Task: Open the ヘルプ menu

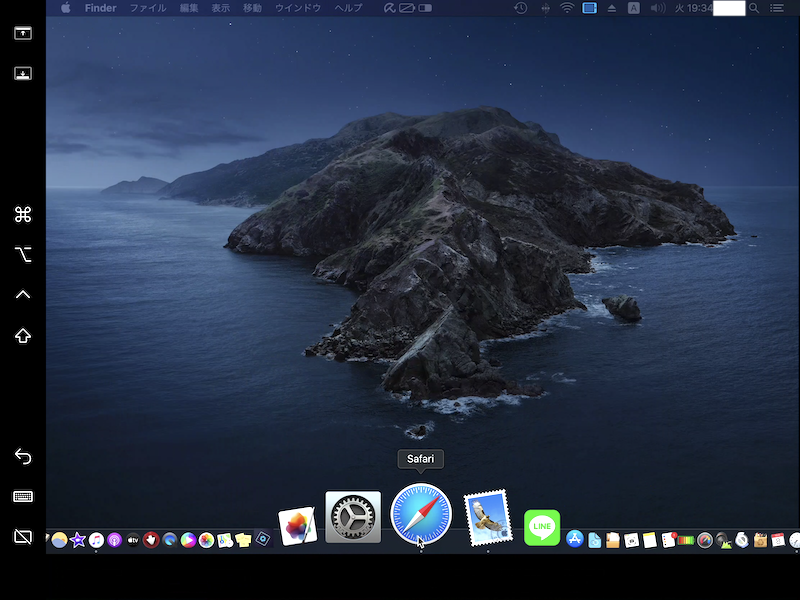Action: [348, 8]
